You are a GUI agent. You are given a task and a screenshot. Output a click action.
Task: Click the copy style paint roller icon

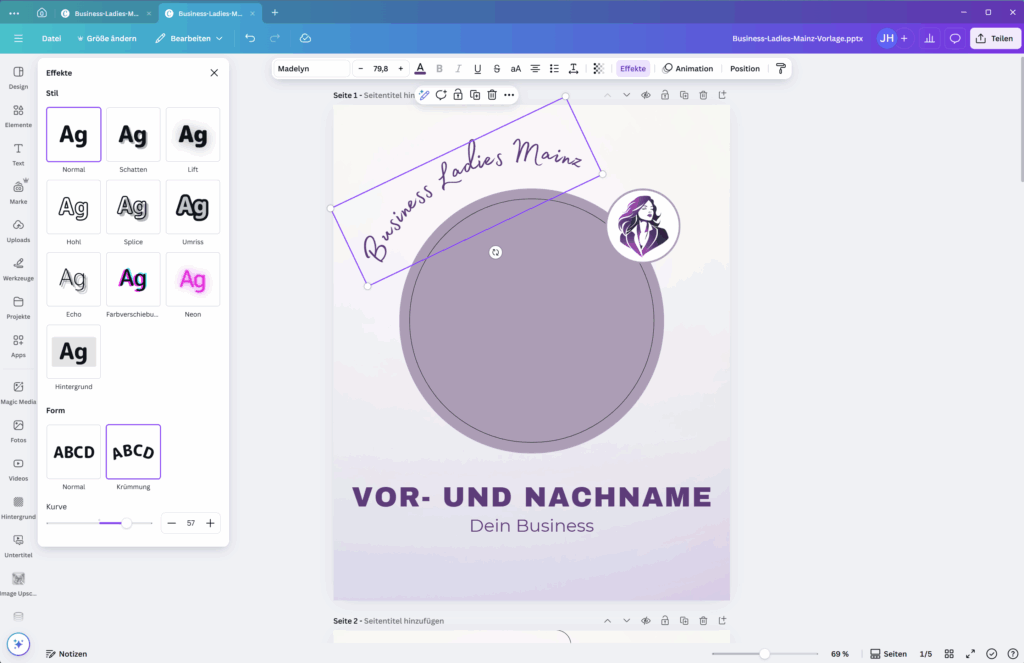(781, 69)
